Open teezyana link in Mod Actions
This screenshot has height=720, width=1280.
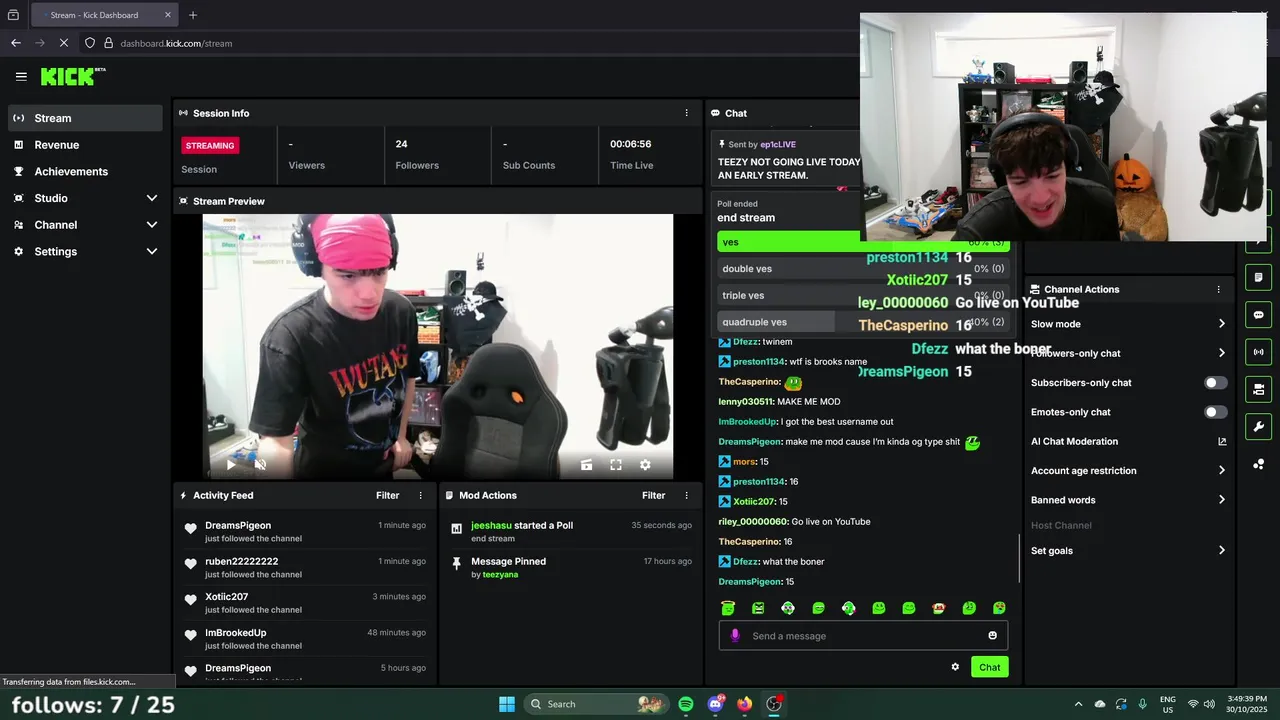[x=500, y=575]
